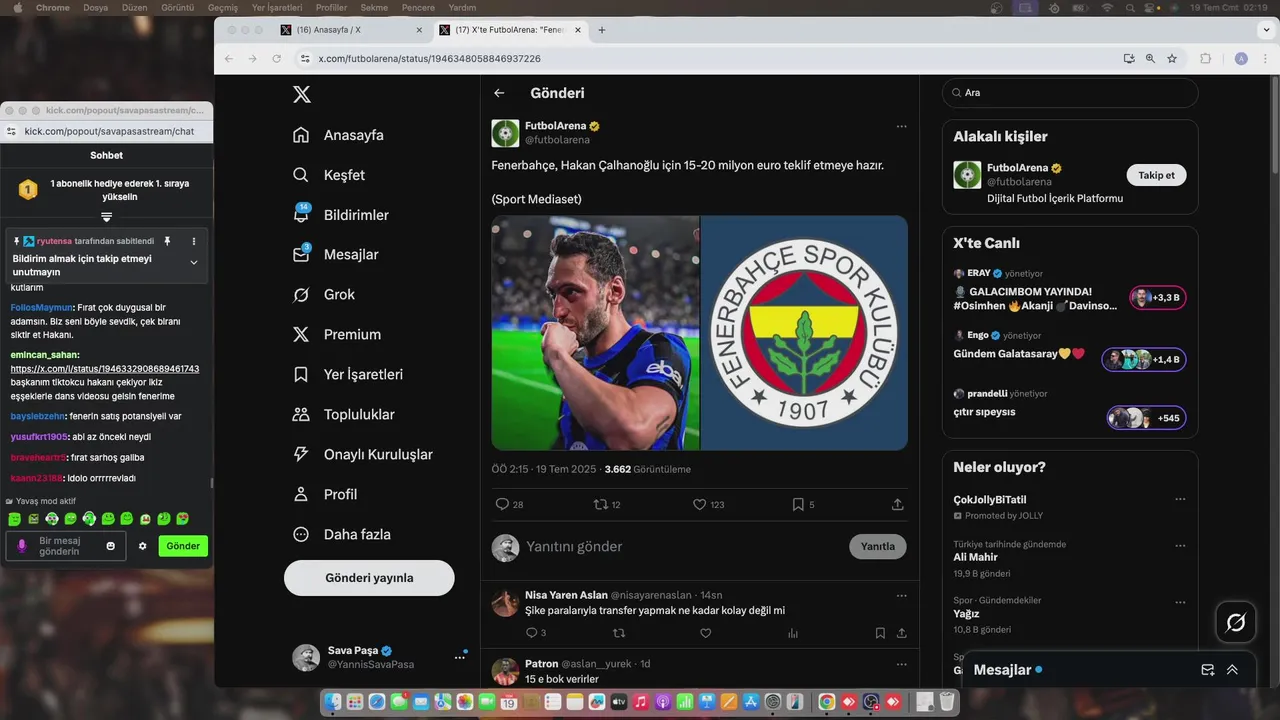Open Chrome Görüntü menu
The image size is (1280, 720).
tap(178, 7)
